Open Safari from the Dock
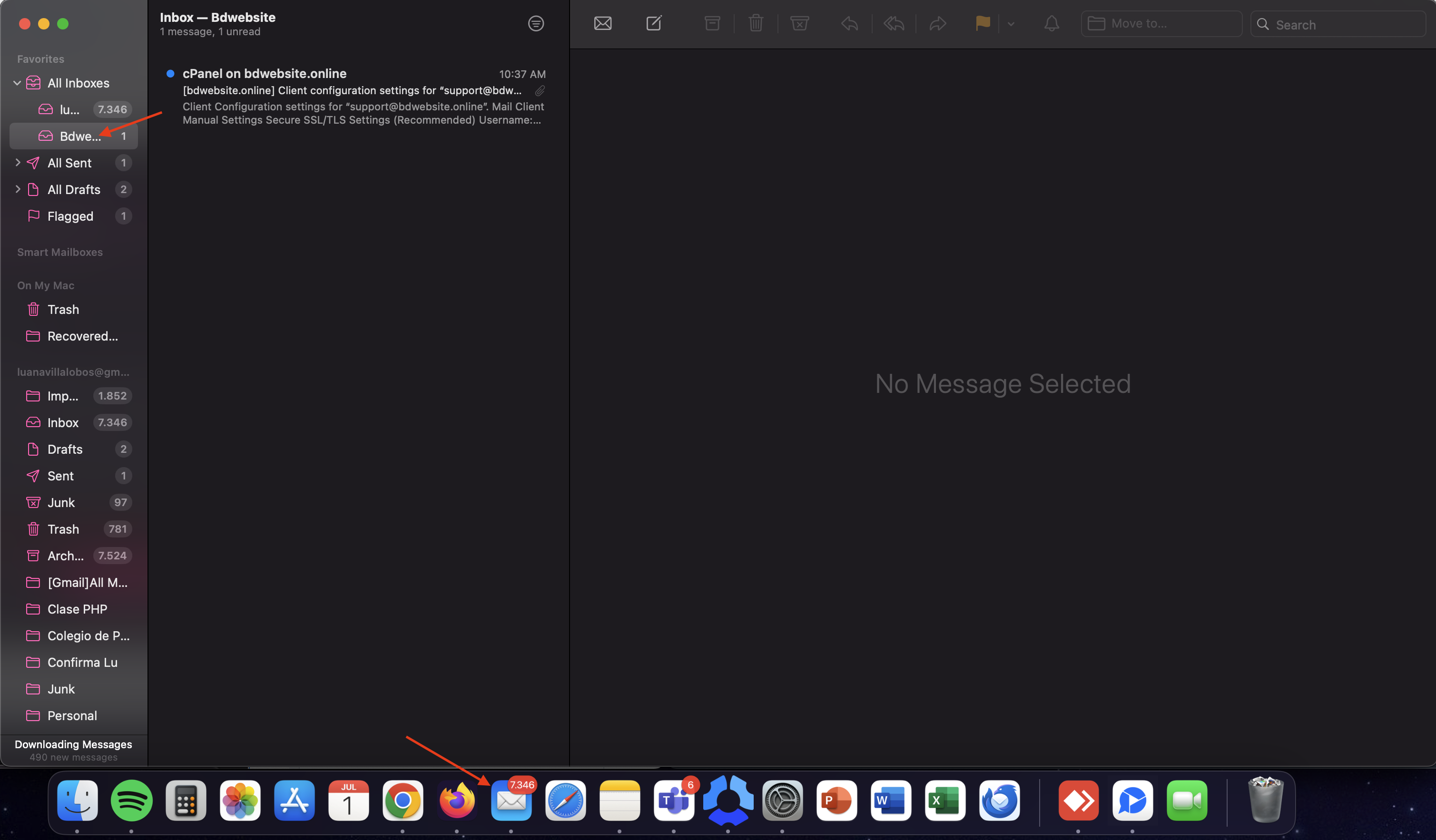The image size is (1436, 840). [565, 800]
